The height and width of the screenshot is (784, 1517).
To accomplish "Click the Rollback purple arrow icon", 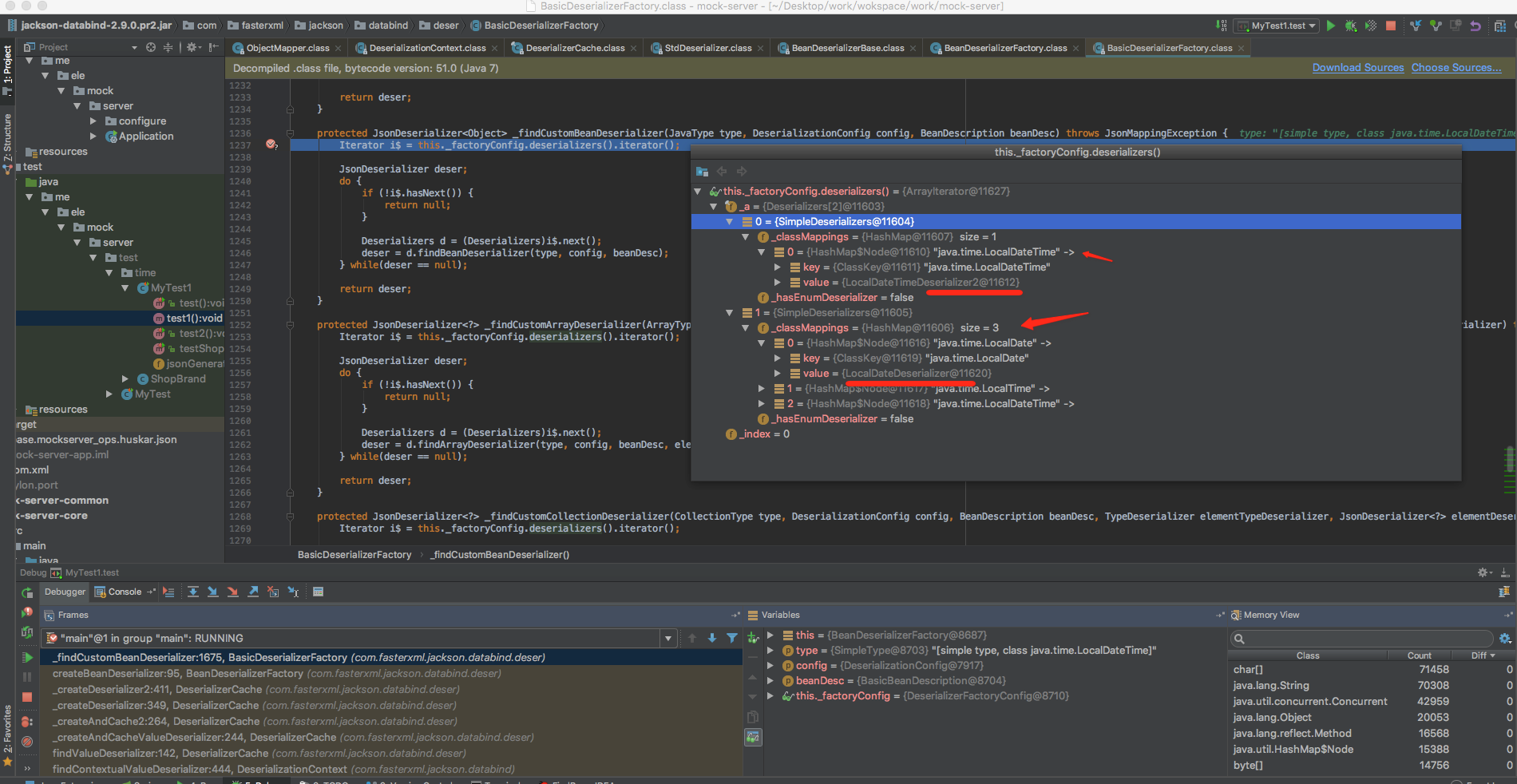I will 1476,25.
